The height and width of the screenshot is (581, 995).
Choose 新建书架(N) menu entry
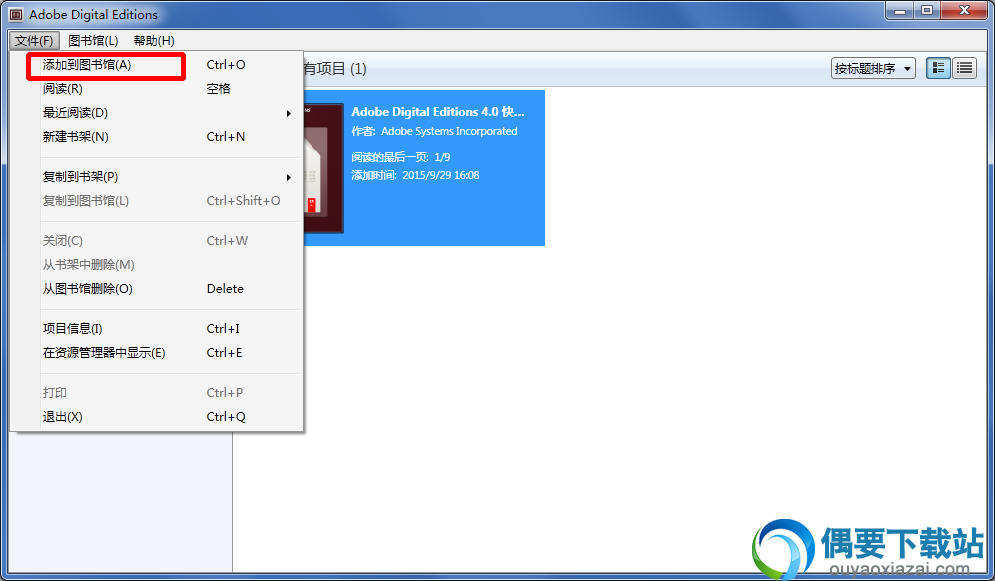pos(156,137)
